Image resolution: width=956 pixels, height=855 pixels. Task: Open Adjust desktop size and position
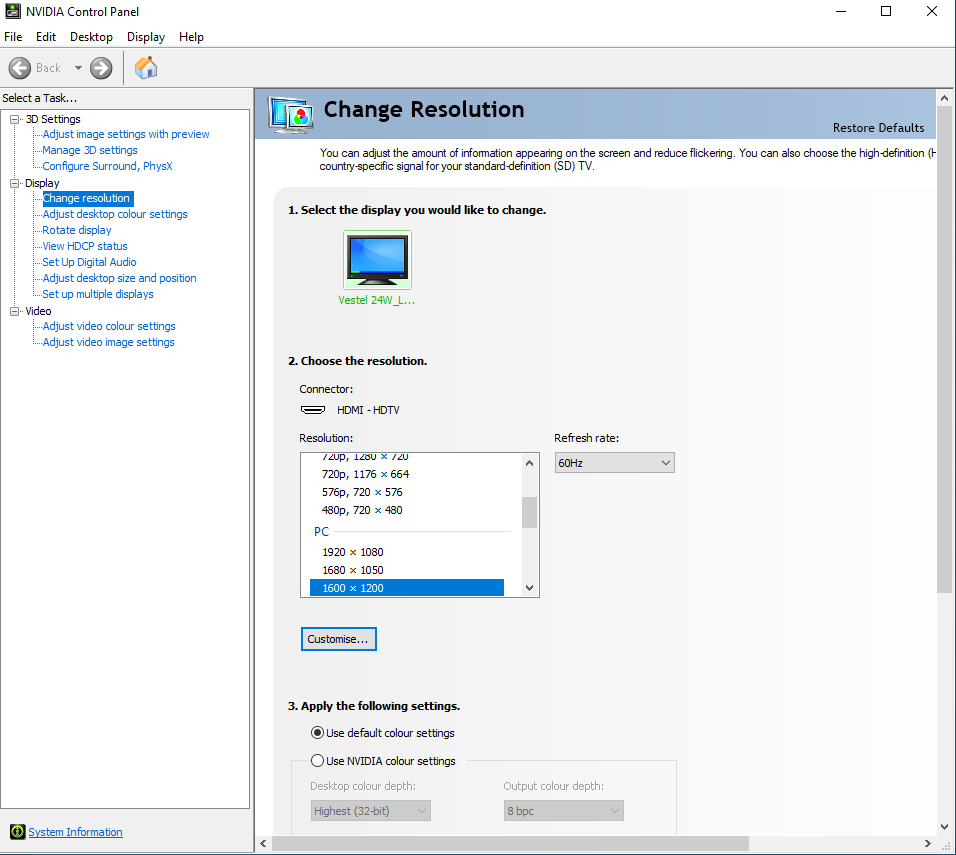pos(120,278)
